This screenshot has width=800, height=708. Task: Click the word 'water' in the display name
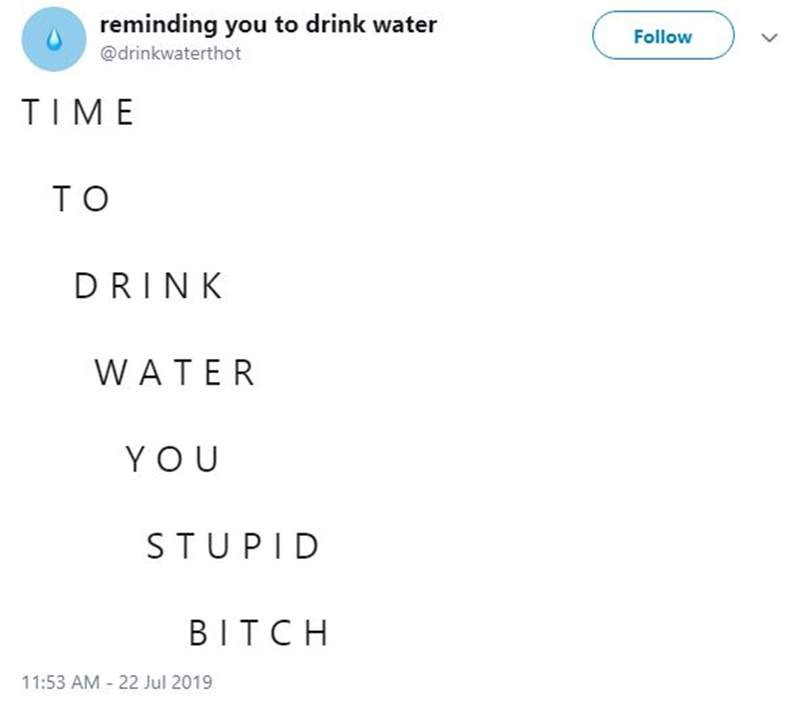click(409, 24)
